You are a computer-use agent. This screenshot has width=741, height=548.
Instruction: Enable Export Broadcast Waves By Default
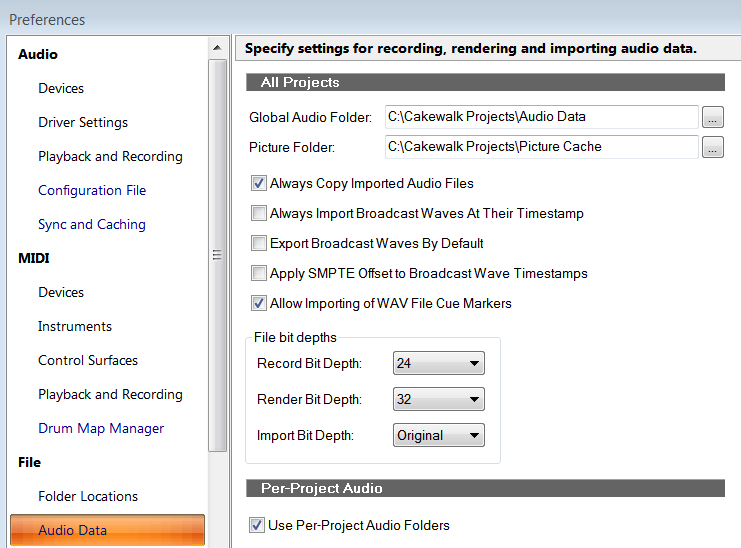(x=258, y=244)
